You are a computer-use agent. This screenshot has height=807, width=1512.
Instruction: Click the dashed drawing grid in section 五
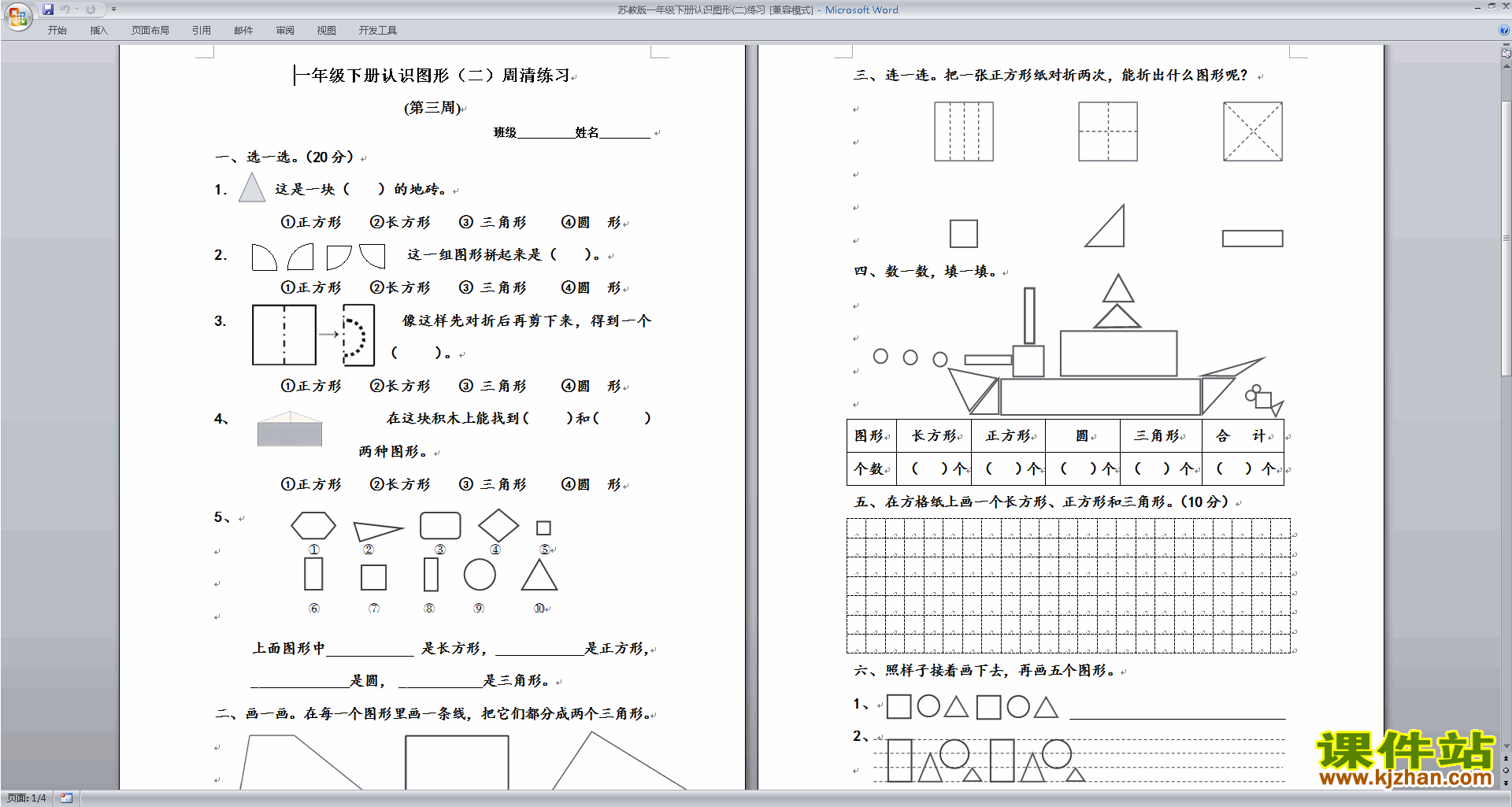[x=1069, y=586]
